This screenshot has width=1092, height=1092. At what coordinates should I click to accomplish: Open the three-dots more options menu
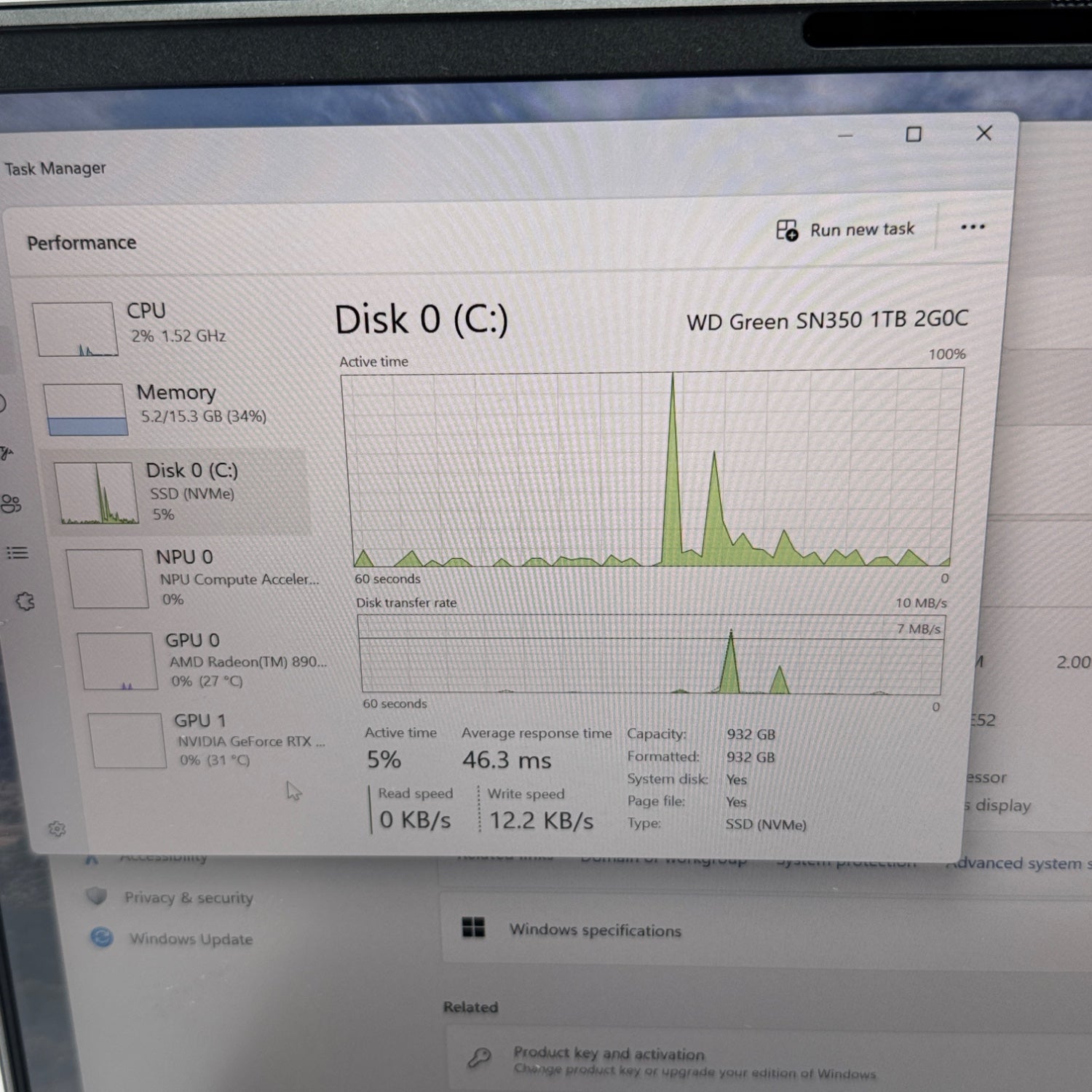973,227
